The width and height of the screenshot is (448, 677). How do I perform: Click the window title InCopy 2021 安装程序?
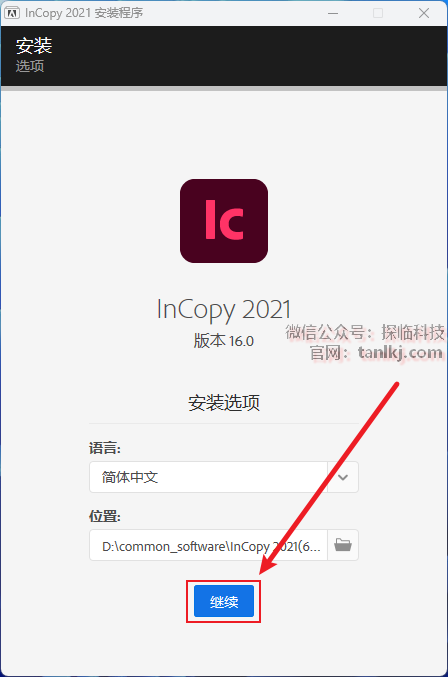tap(84, 13)
